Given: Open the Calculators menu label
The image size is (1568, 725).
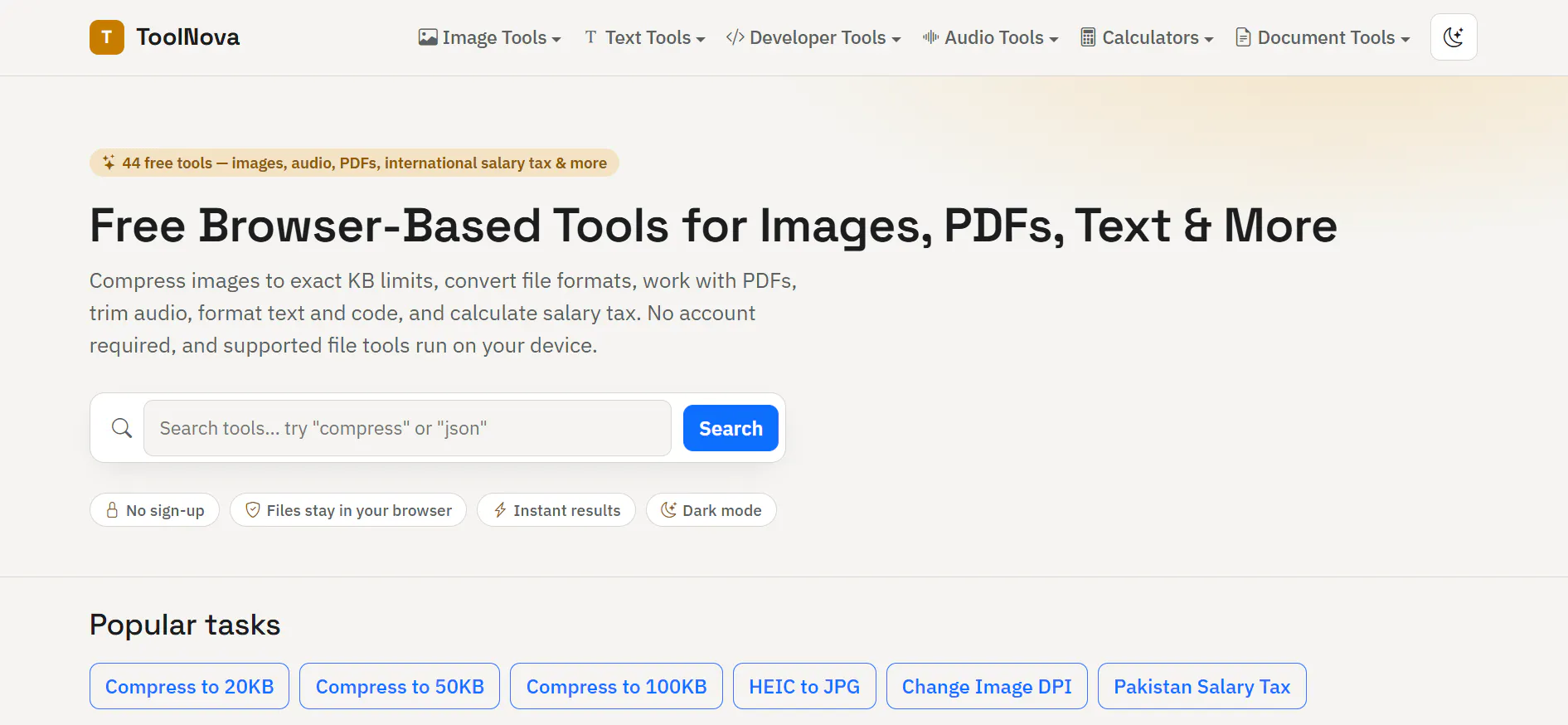Looking at the screenshot, I should [1150, 37].
